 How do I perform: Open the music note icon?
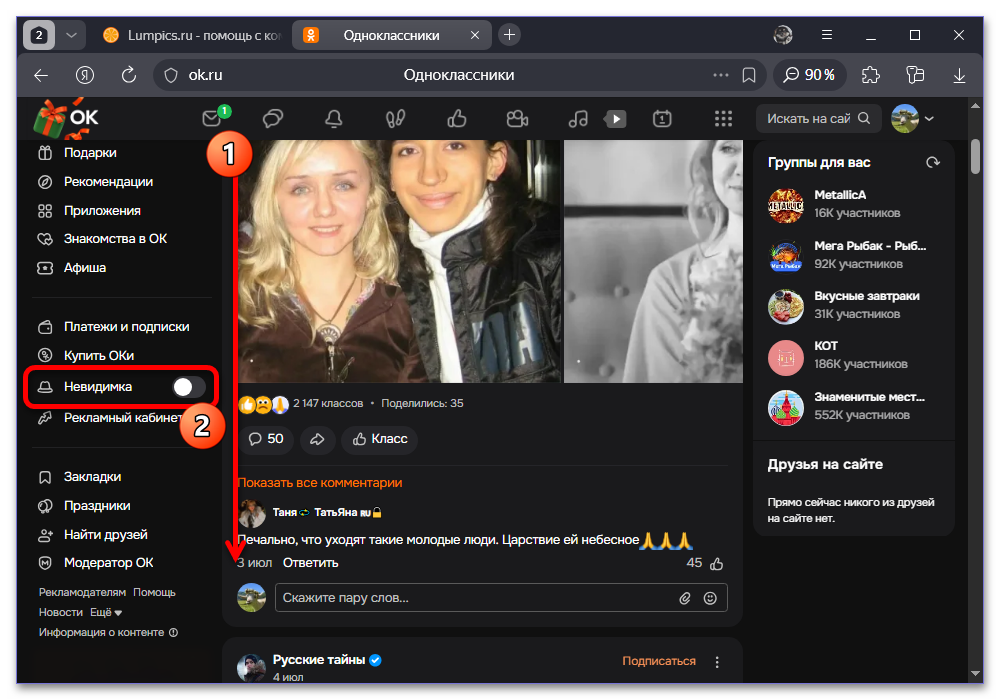click(578, 119)
